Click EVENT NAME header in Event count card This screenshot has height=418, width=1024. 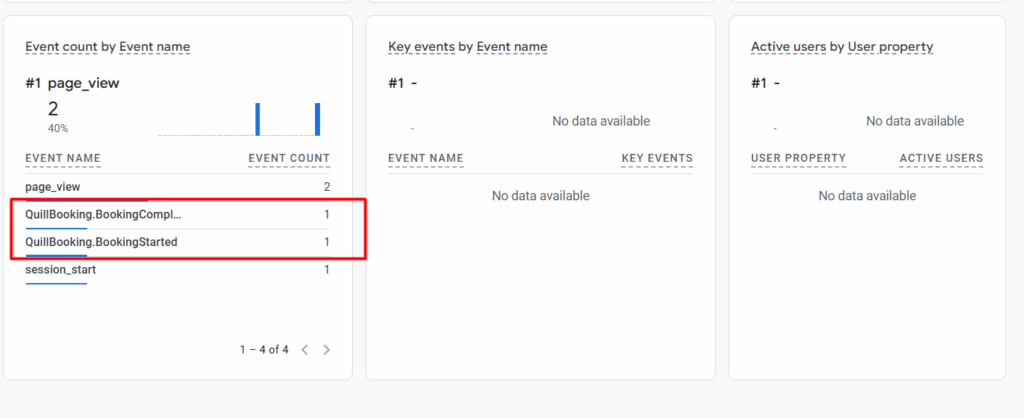click(x=63, y=159)
